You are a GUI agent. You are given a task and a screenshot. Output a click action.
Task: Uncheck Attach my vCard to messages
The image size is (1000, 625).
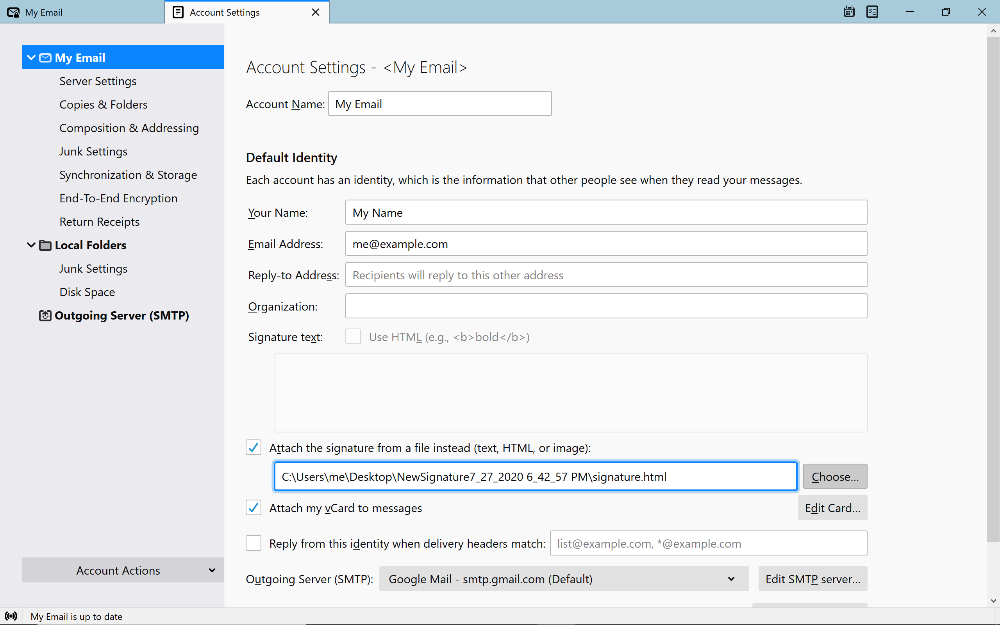coord(254,508)
